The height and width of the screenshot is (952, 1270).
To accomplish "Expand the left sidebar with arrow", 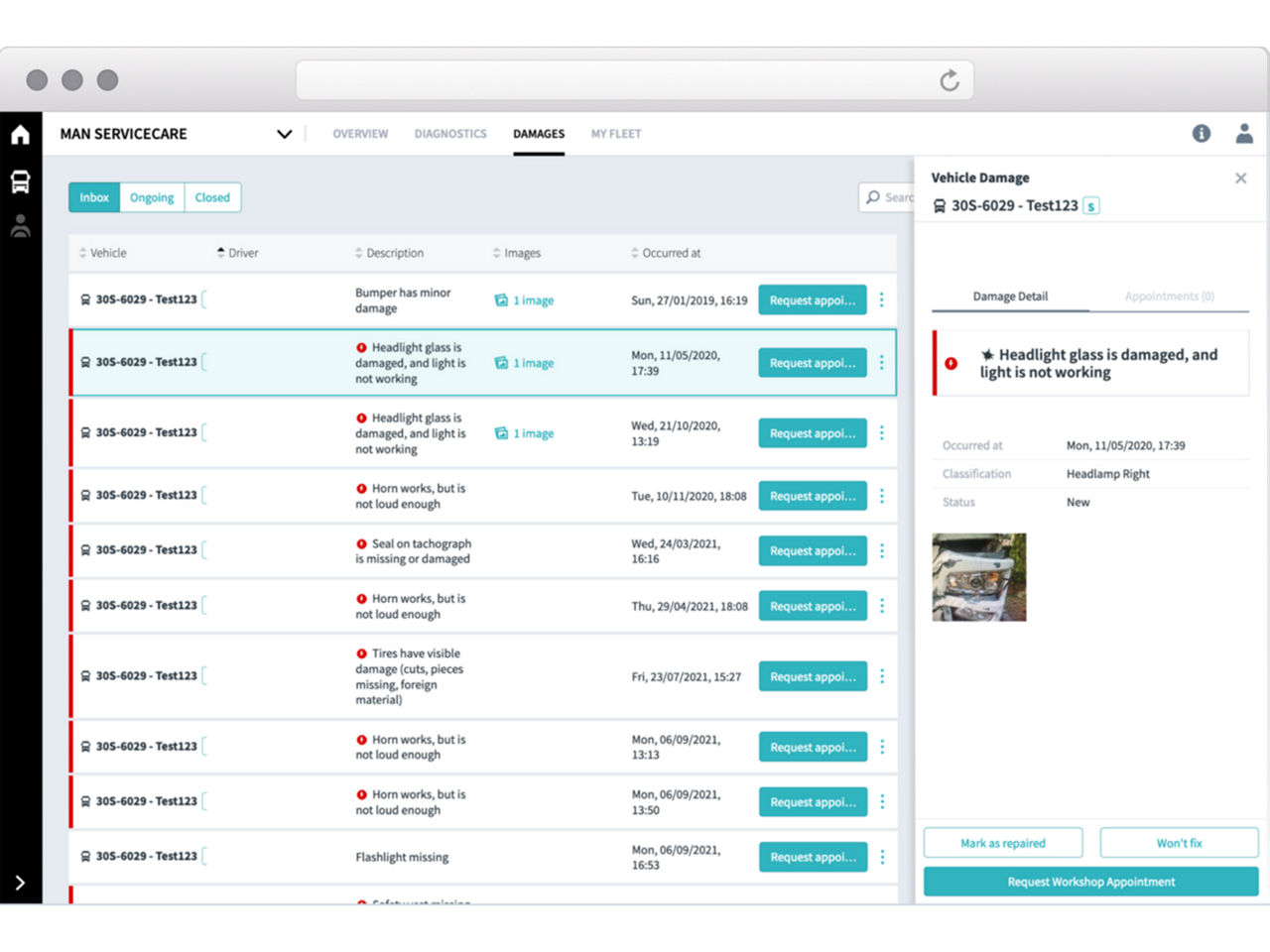I will [x=20, y=883].
